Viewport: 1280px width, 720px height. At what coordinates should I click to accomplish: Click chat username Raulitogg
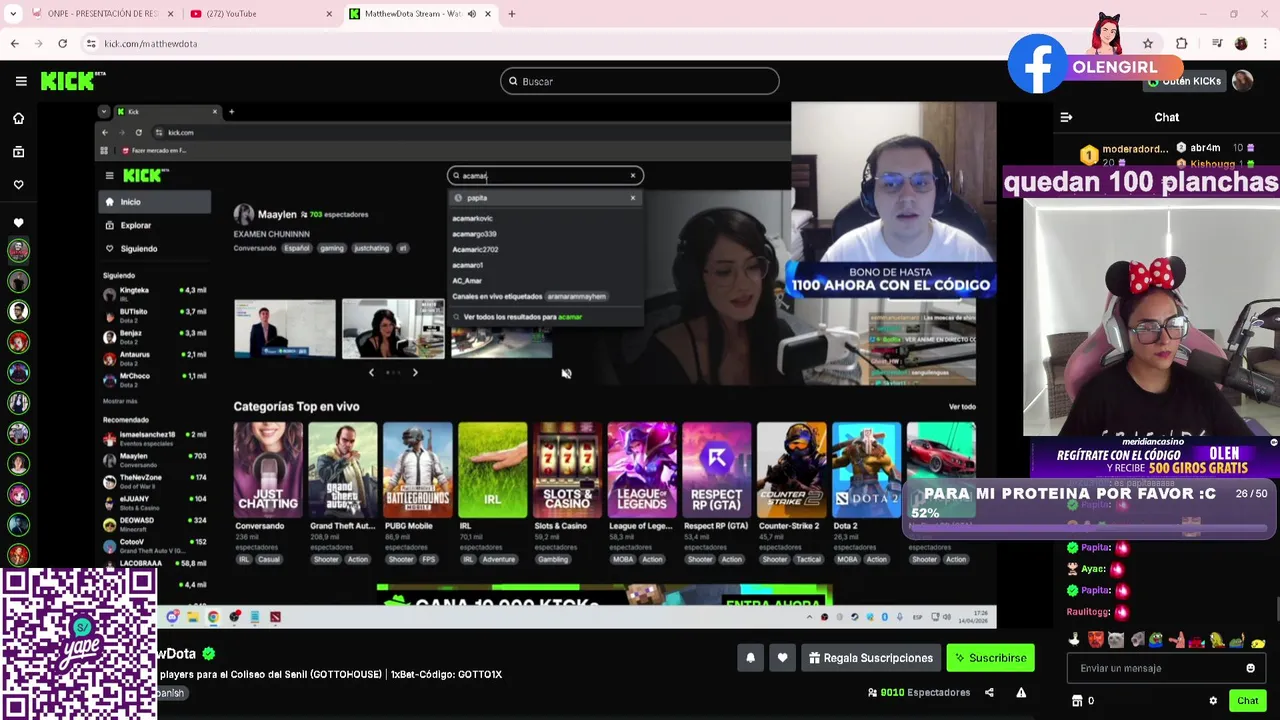tap(1088, 612)
